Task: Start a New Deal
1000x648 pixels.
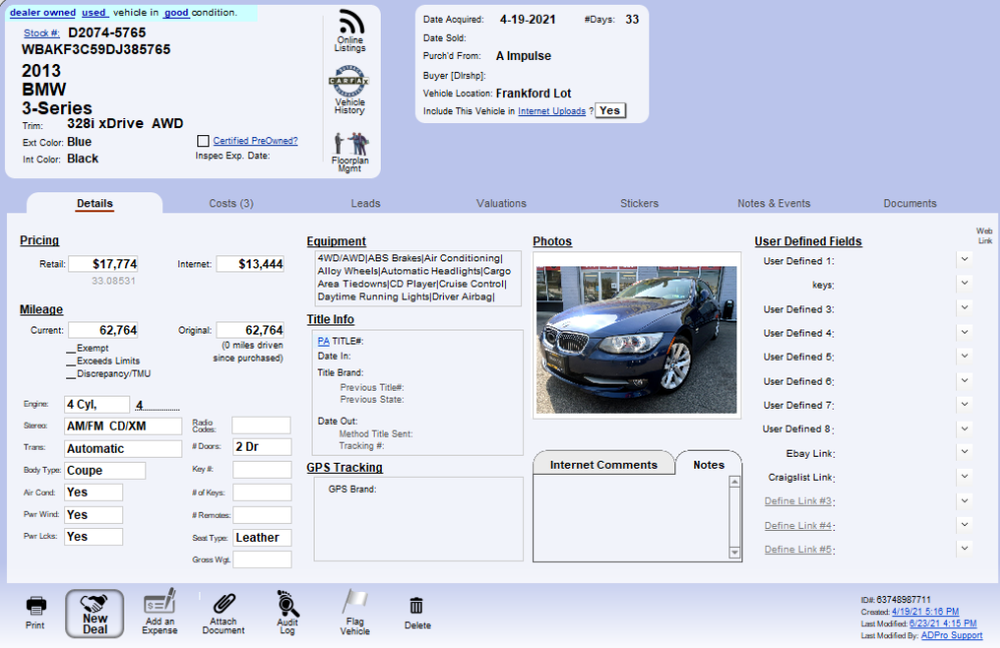Action: 94,614
